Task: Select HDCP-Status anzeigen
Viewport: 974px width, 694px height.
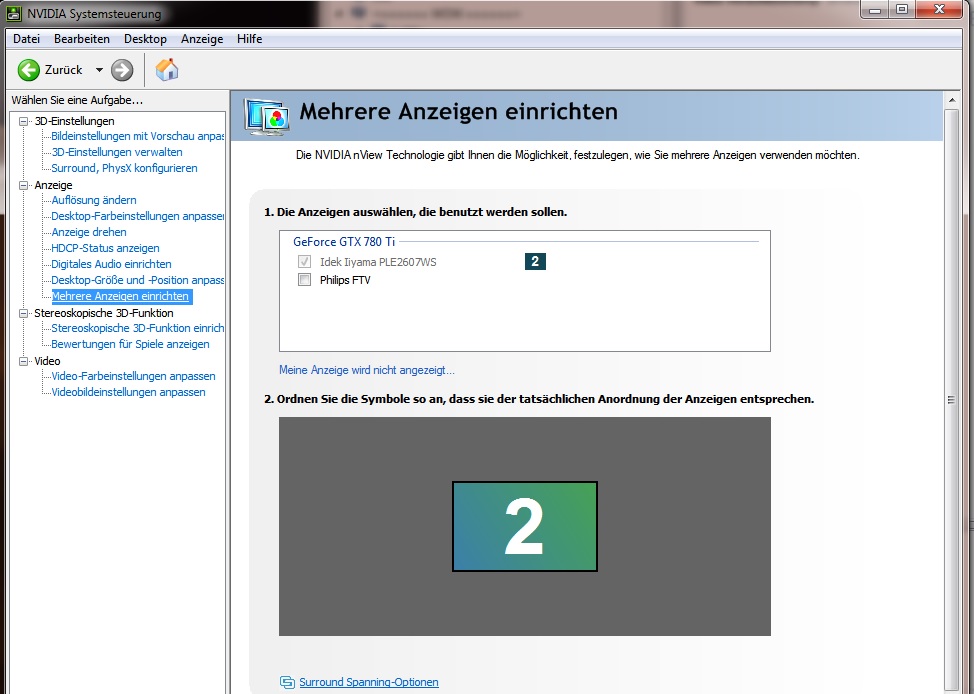Action: tap(105, 249)
